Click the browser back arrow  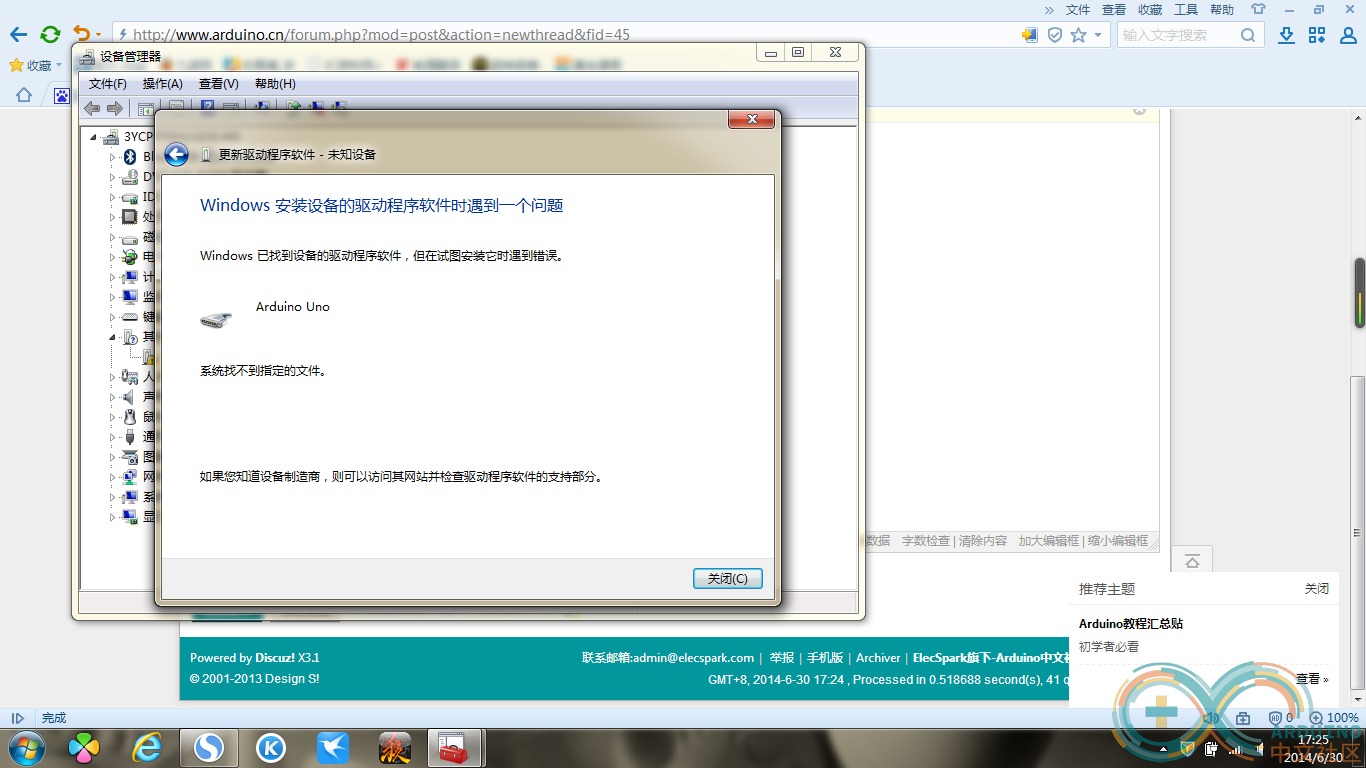[18, 34]
